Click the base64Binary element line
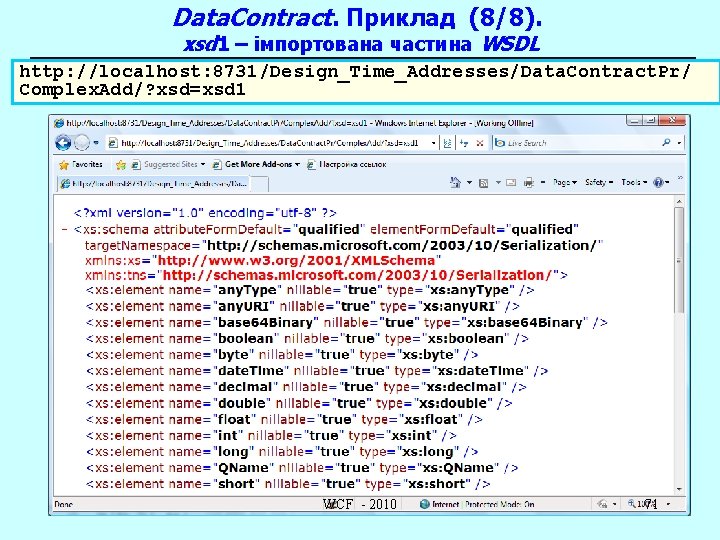This screenshot has width=720, height=540. pos(347,322)
